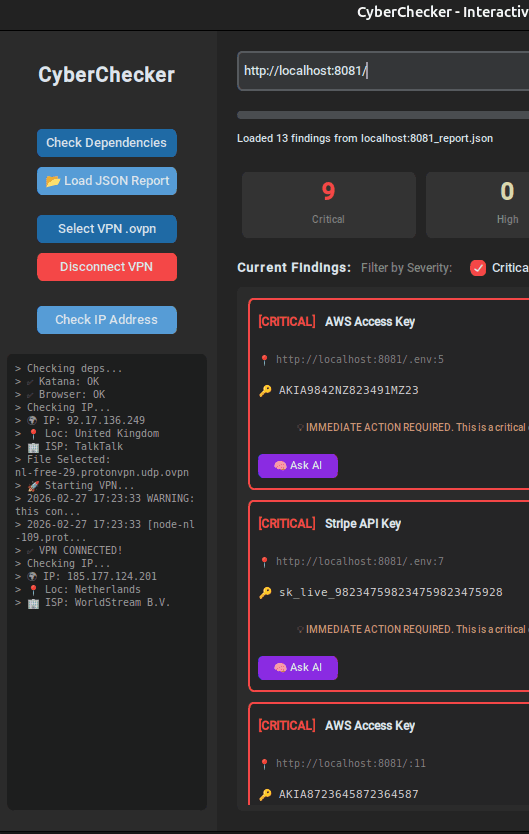
Task: Open the Load JSON Report dialog
Action: tap(106, 181)
